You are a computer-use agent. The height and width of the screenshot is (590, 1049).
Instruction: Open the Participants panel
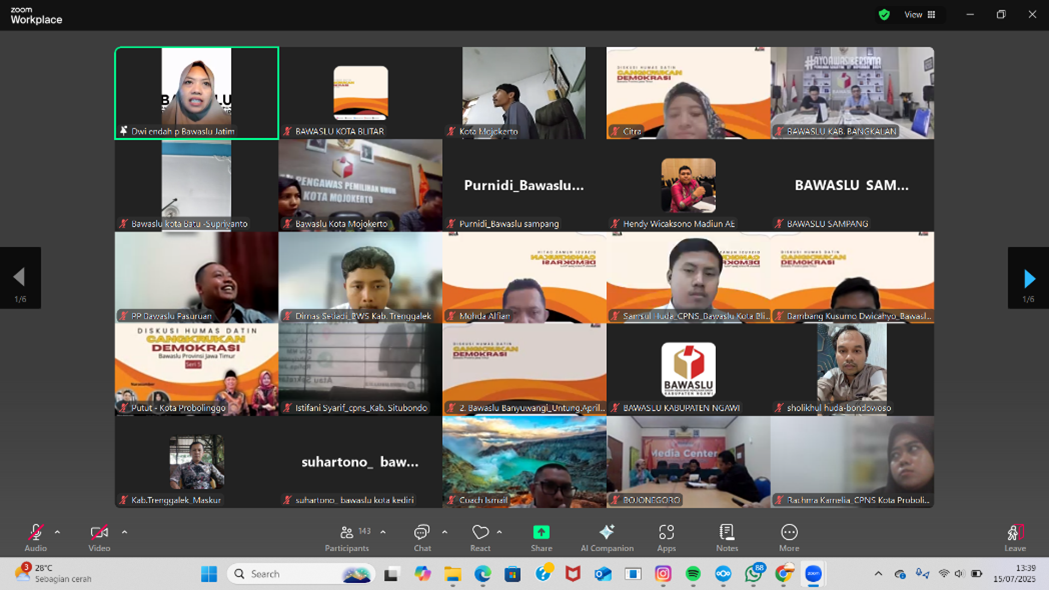(x=347, y=538)
